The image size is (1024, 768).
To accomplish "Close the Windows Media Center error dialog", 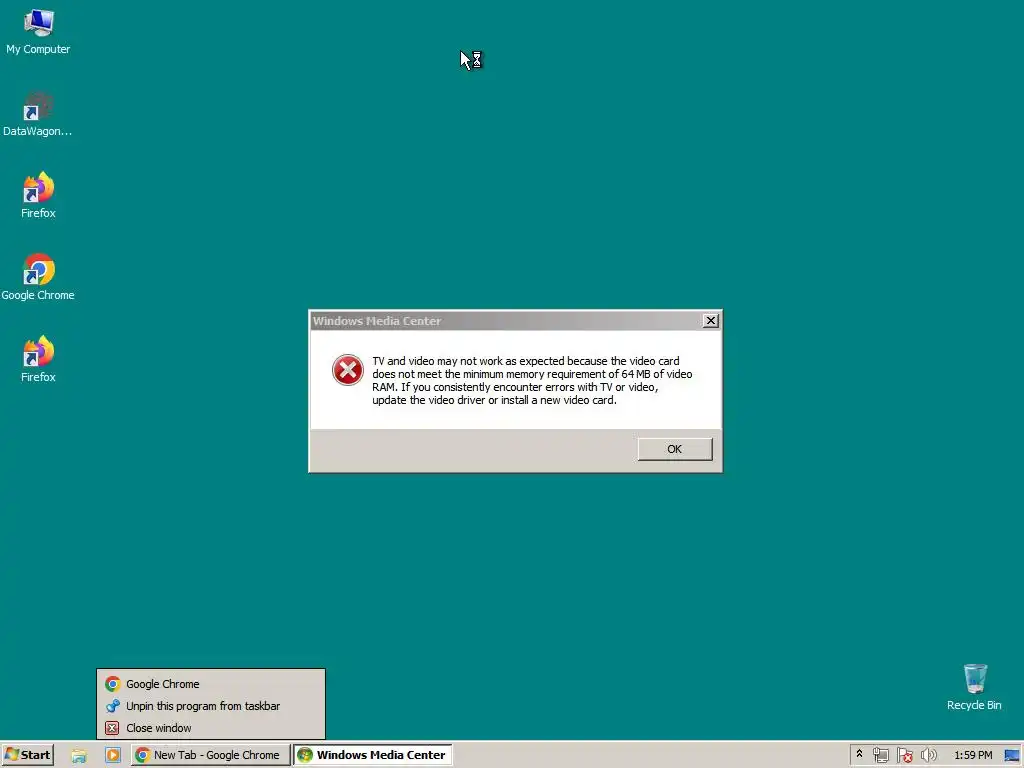I will click(x=711, y=321).
